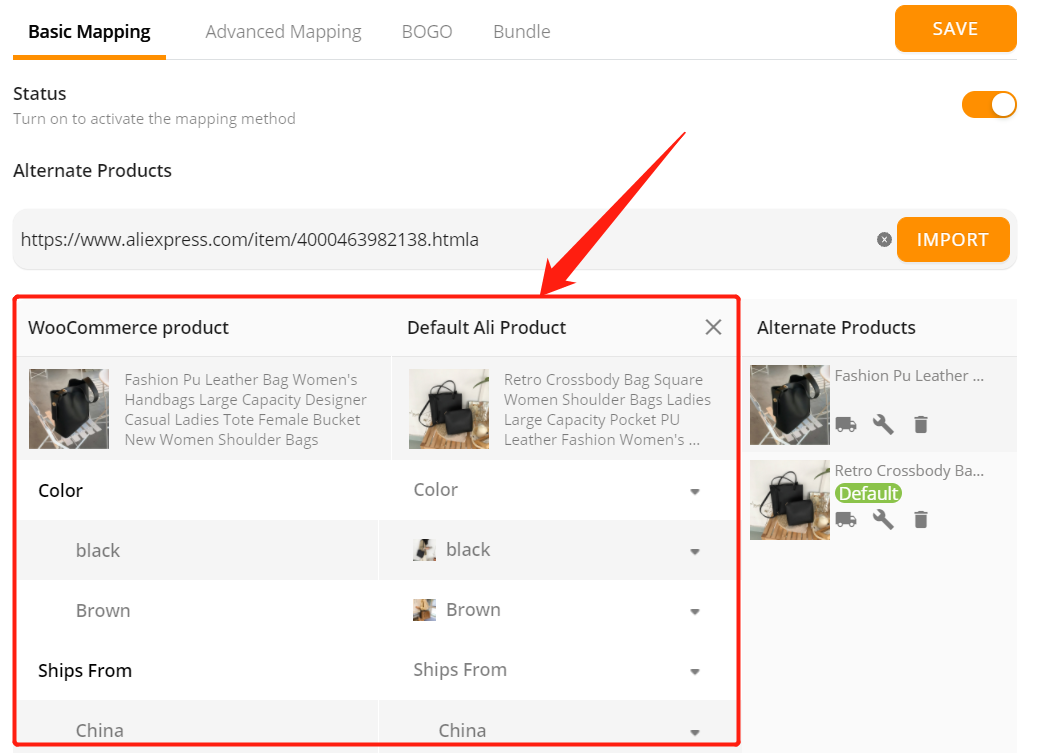The height and width of the screenshot is (753, 1040).
Task: Click the IMPORT button
Action: (953, 240)
